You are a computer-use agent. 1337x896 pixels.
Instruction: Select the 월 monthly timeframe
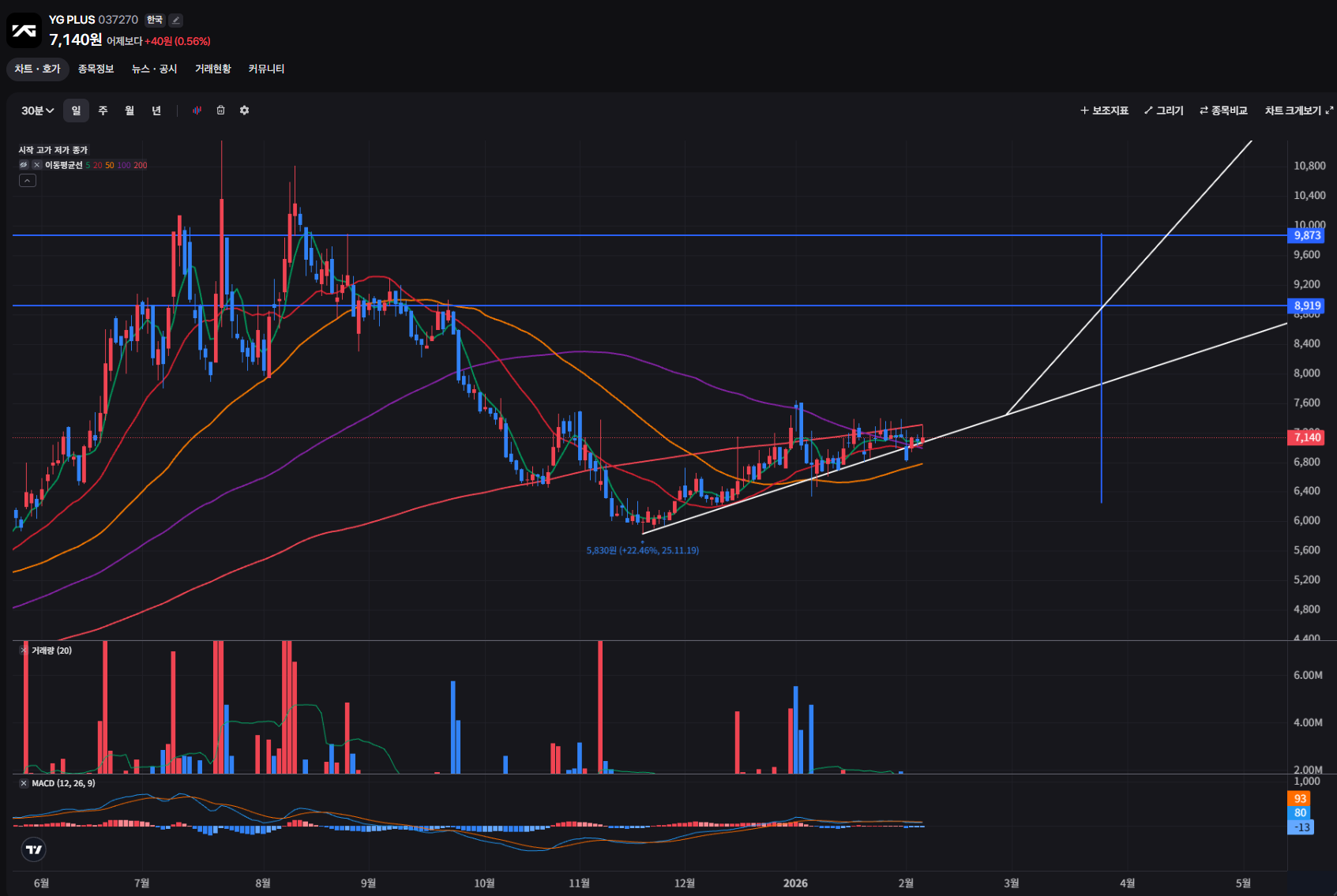click(130, 111)
